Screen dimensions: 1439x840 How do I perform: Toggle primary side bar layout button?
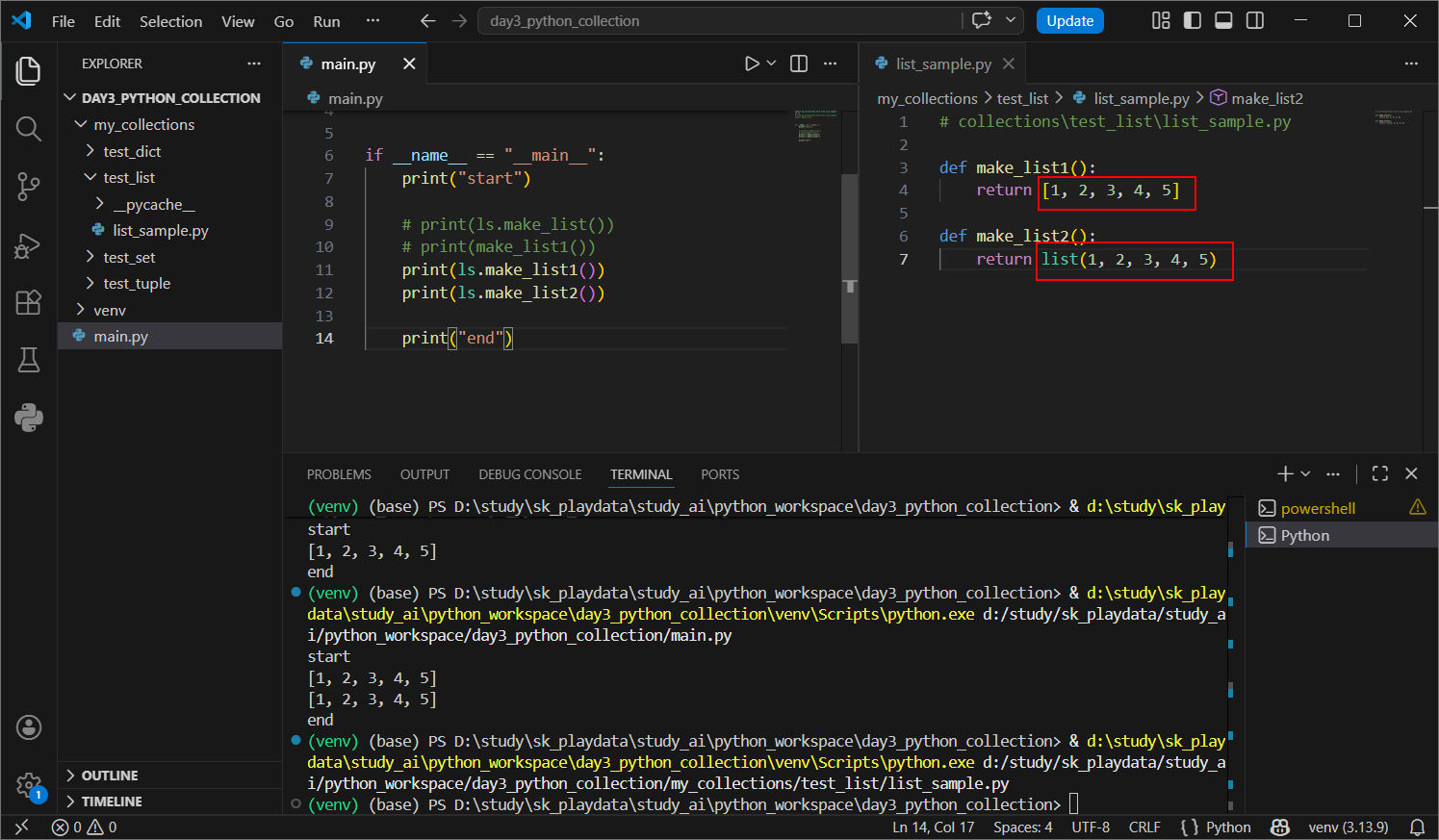pos(1193,20)
